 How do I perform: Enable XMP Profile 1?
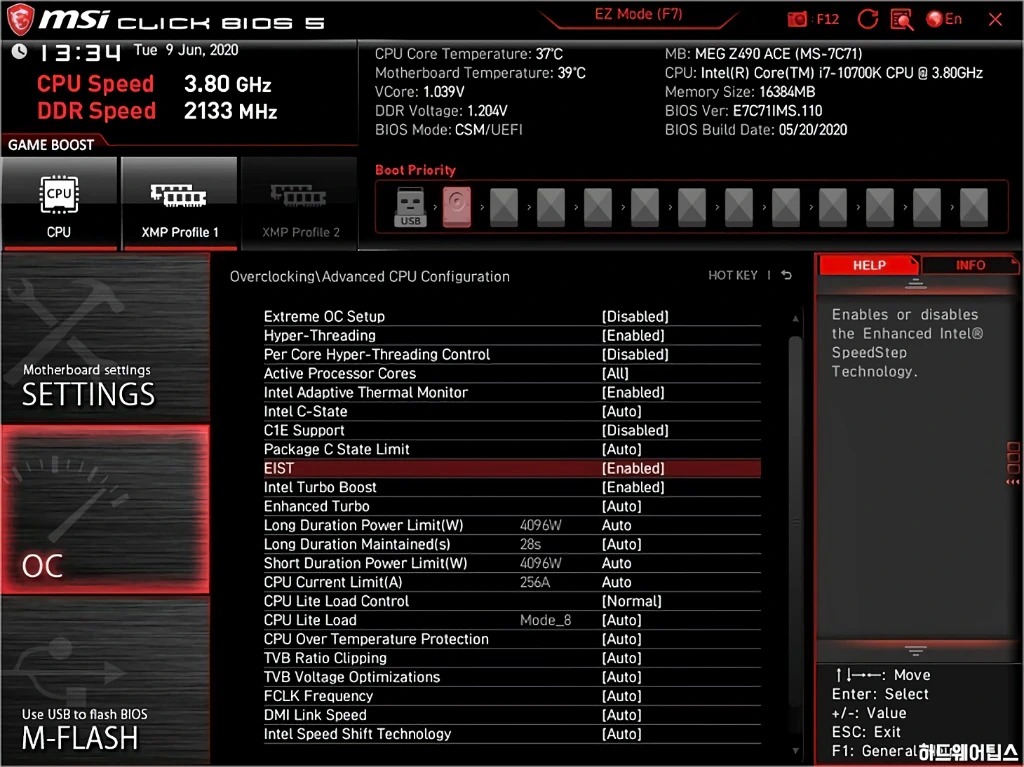pos(179,203)
